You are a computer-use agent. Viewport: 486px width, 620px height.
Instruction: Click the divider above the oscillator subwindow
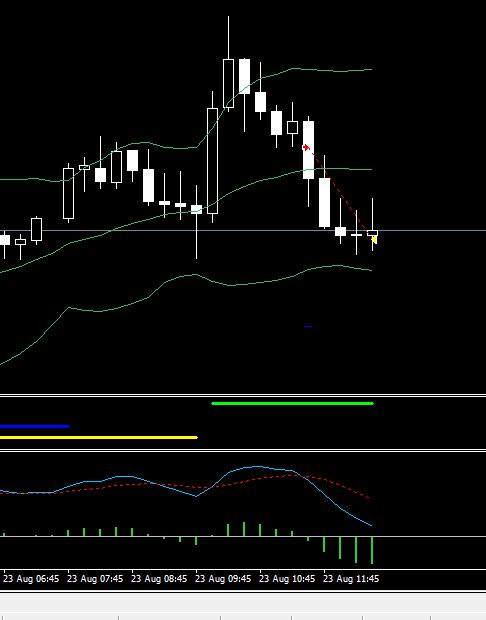pos(243,450)
